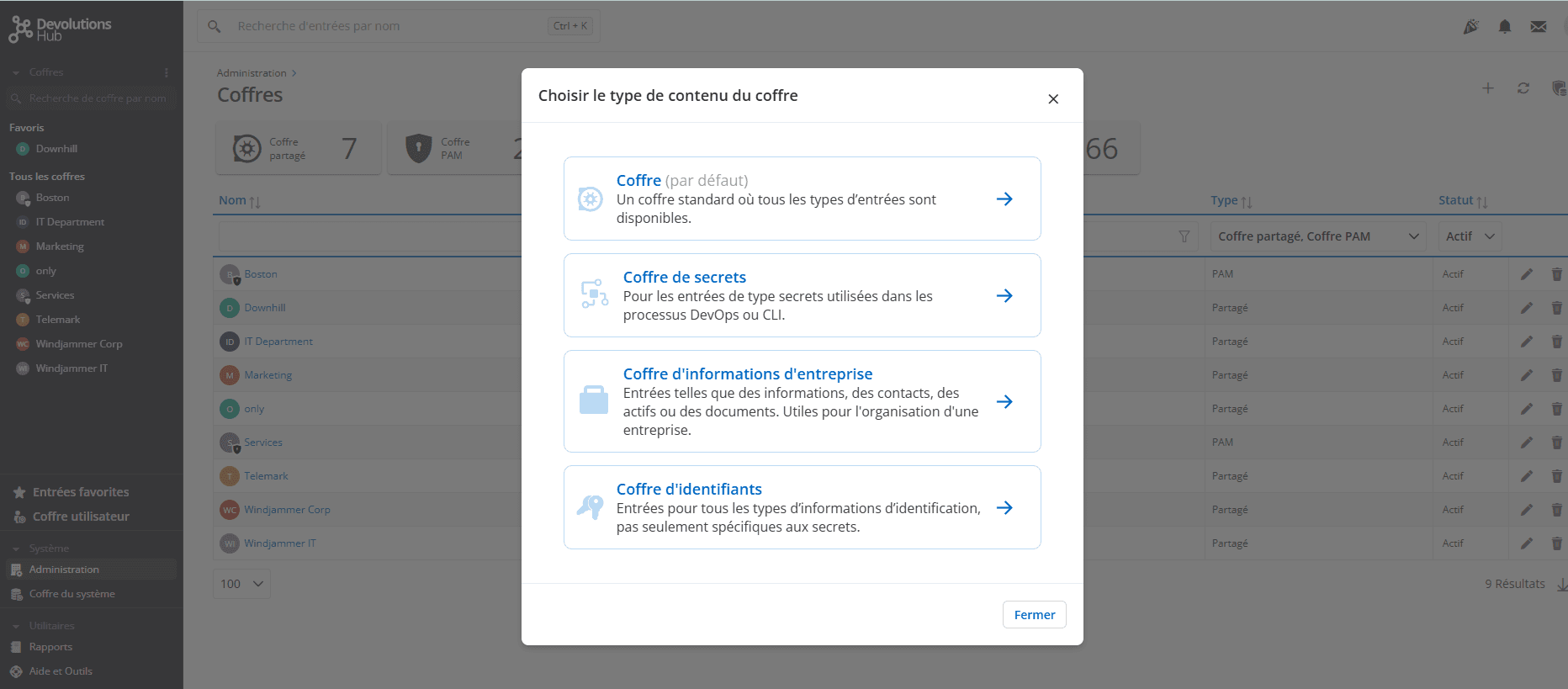This screenshot has width=1568, height=689.
Task: Click the Devolutions Hub logo
Action: pyautogui.click(x=60, y=29)
